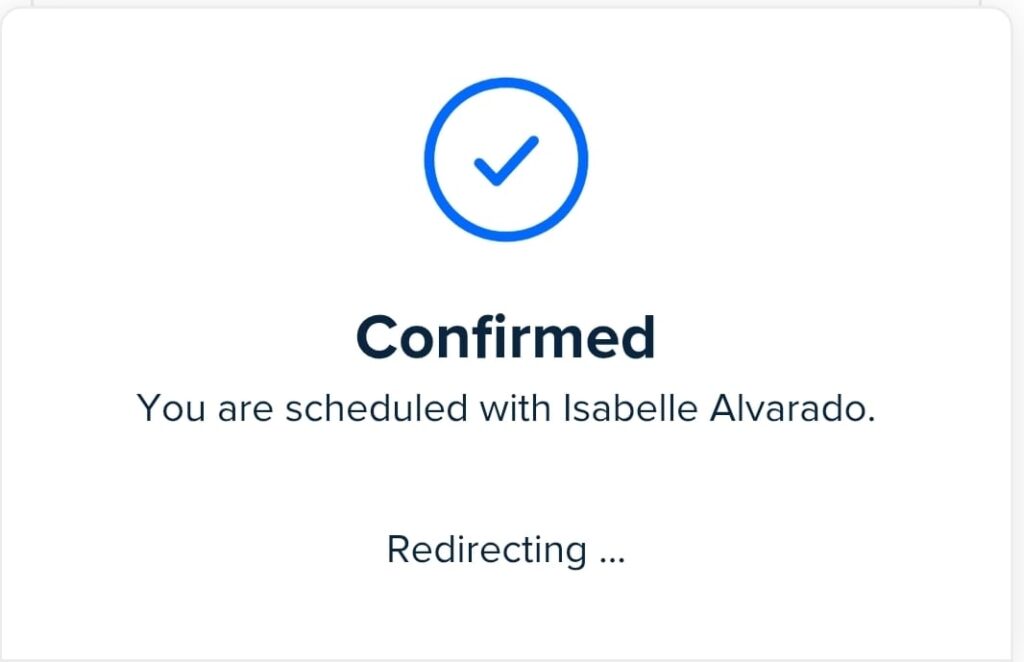Select the Confirmed heading
Image resolution: width=1024 pixels, height=662 pixels.
[x=506, y=338]
